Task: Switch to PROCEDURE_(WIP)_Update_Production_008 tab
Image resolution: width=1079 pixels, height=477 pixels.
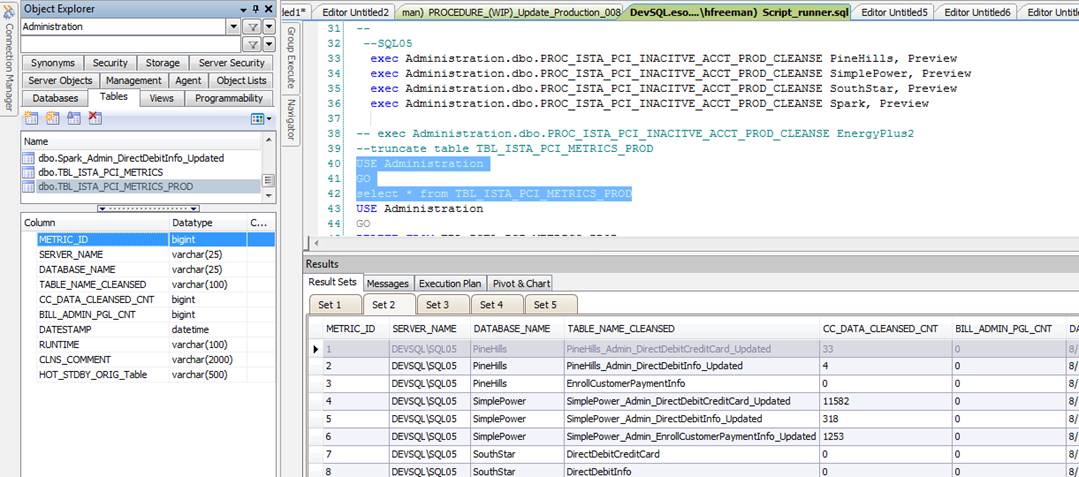Action: (x=511, y=12)
